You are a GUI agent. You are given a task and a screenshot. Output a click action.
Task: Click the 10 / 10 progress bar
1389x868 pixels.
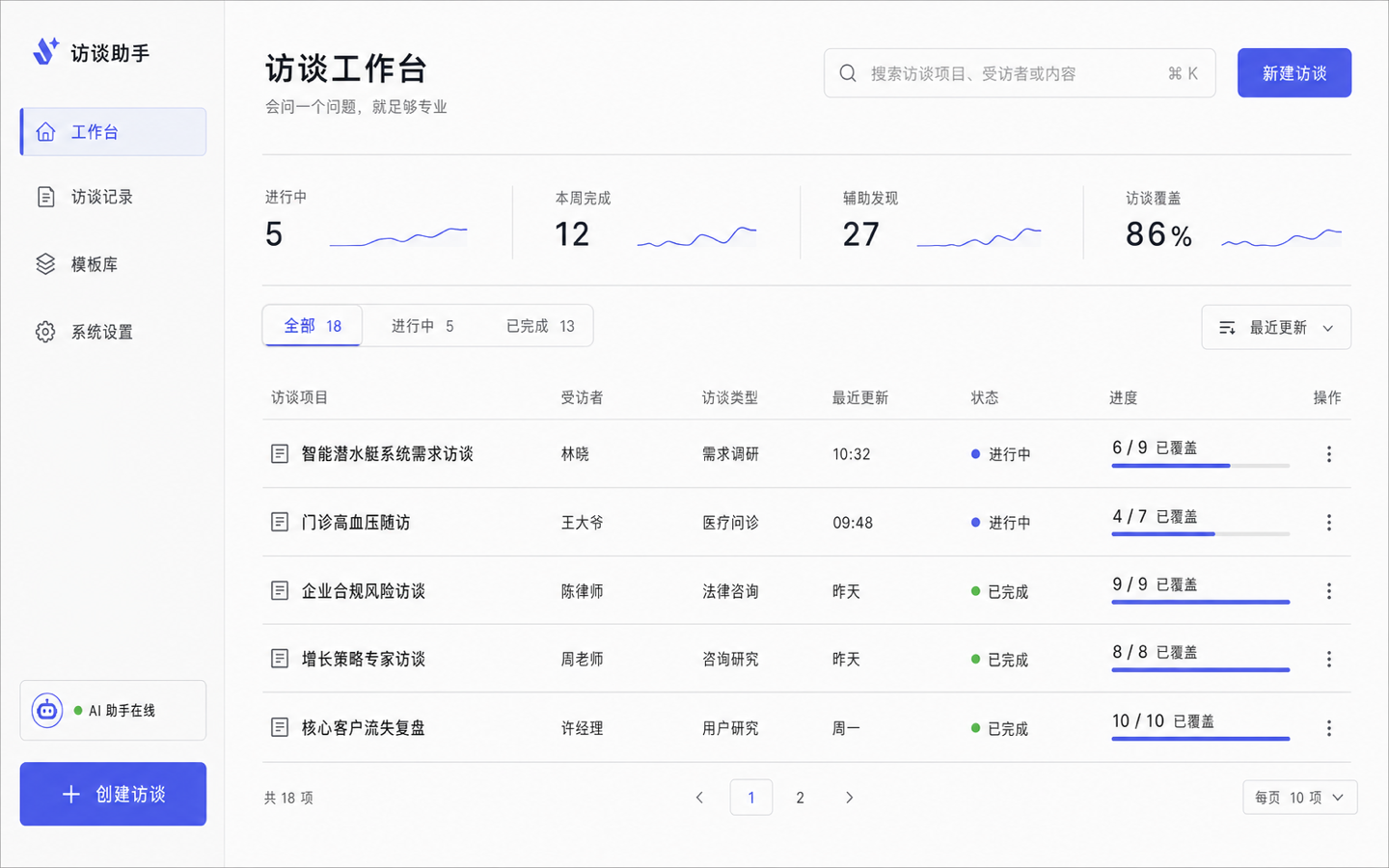coord(1200,739)
